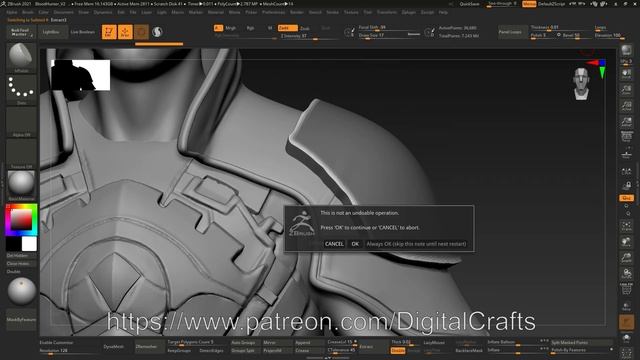Click the orange icon near the bottom of right shelf
Viewport: 640px width, 360px height.
click(626, 322)
